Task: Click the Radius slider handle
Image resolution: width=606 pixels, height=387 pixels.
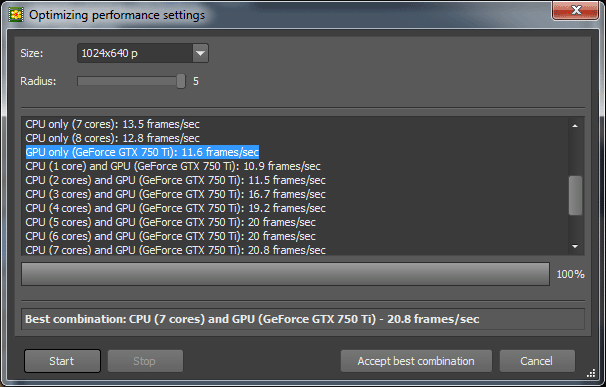Action: 180,81
